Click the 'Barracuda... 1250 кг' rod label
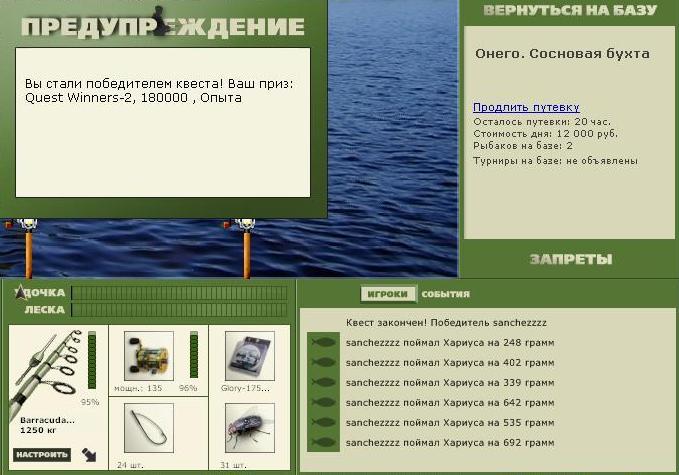This screenshot has height=475, width=679. 47,425
